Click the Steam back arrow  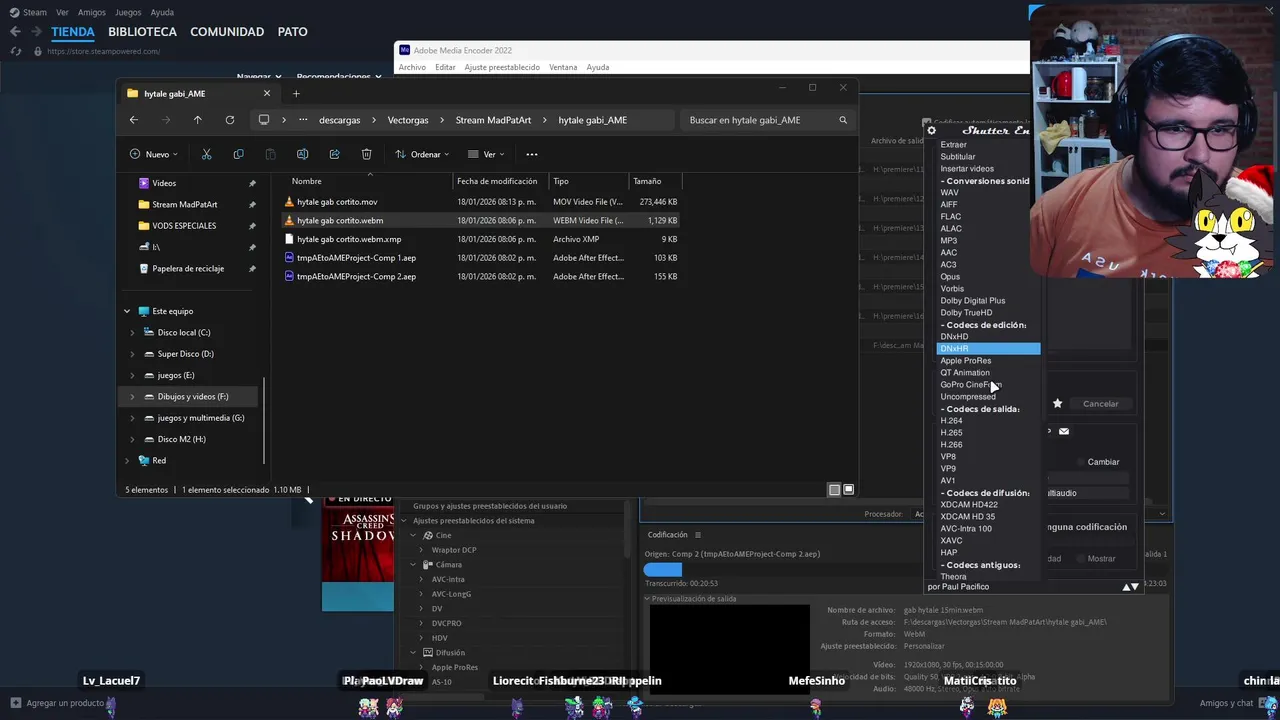tap(15, 32)
